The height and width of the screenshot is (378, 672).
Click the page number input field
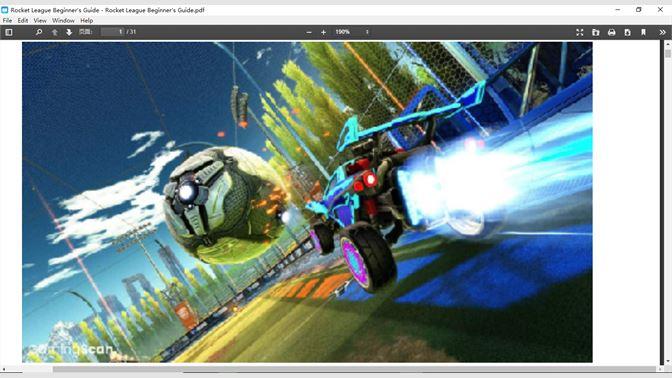click(x=112, y=32)
